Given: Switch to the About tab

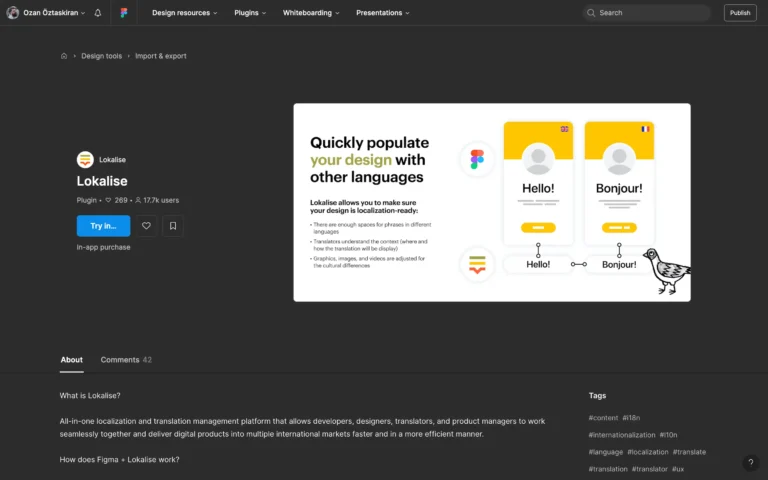Looking at the screenshot, I should tap(72, 360).
